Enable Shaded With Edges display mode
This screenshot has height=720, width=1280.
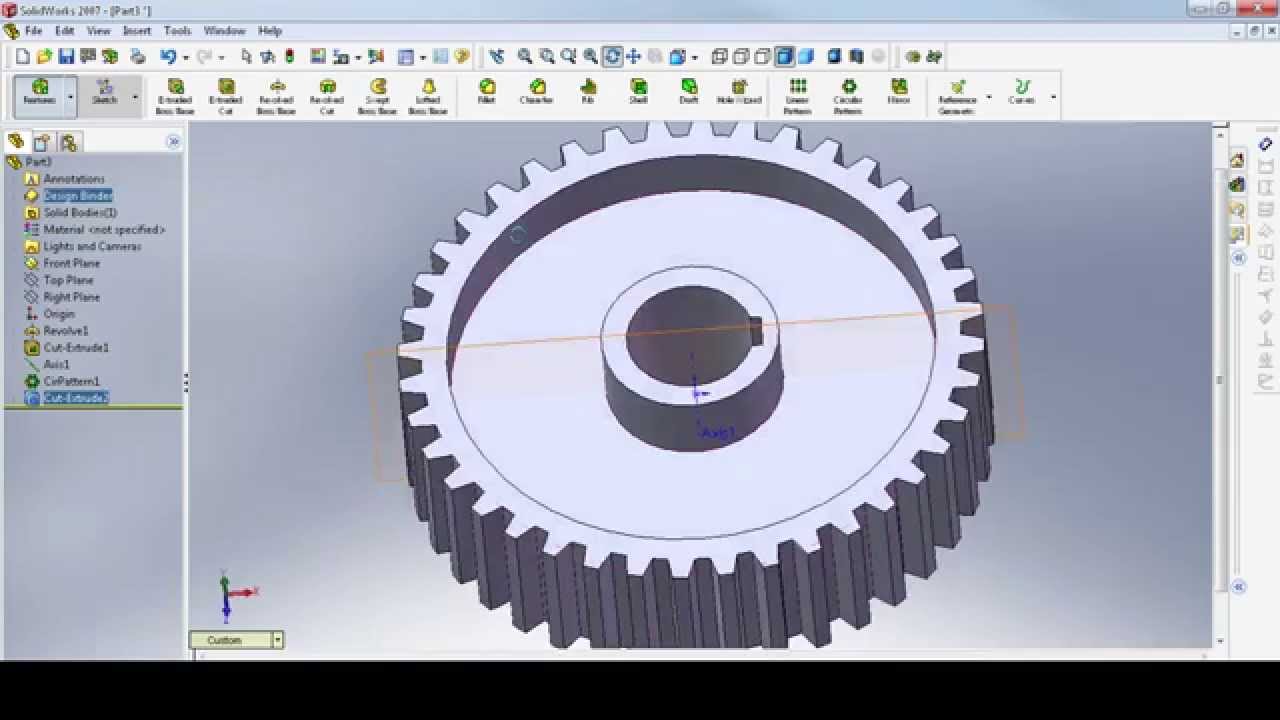(787, 57)
